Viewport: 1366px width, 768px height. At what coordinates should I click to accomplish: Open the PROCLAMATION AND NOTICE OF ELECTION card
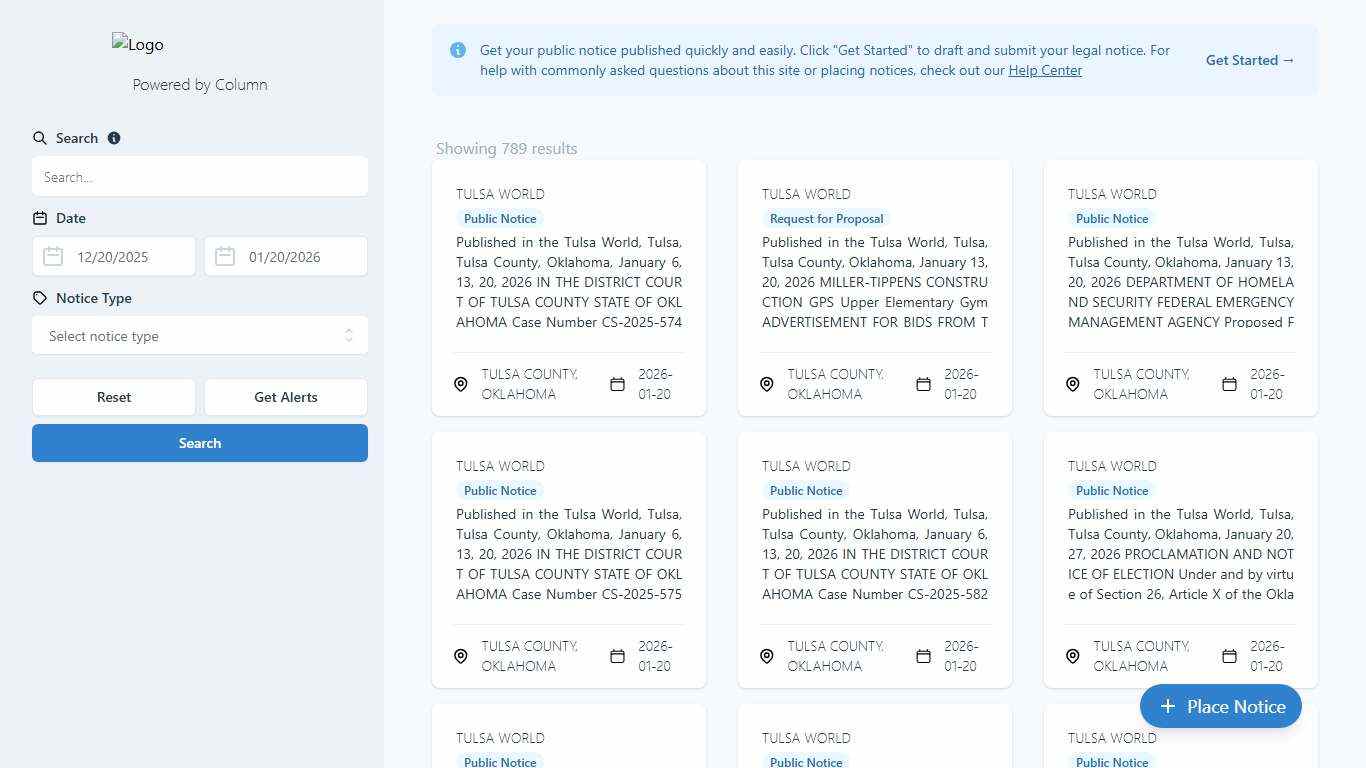pyautogui.click(x=1180, y=554)
